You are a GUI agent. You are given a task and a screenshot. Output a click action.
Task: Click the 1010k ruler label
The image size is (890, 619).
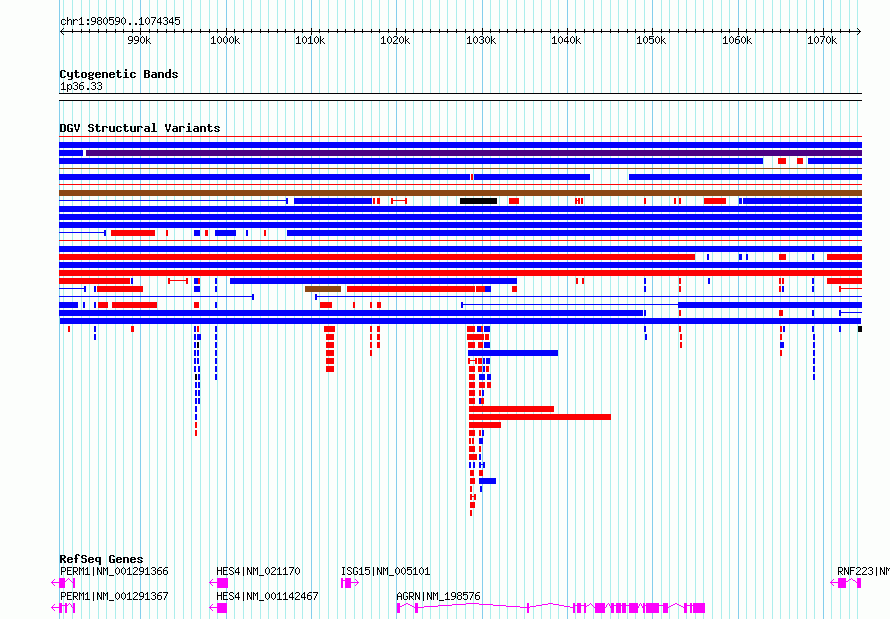click(310, 40)
